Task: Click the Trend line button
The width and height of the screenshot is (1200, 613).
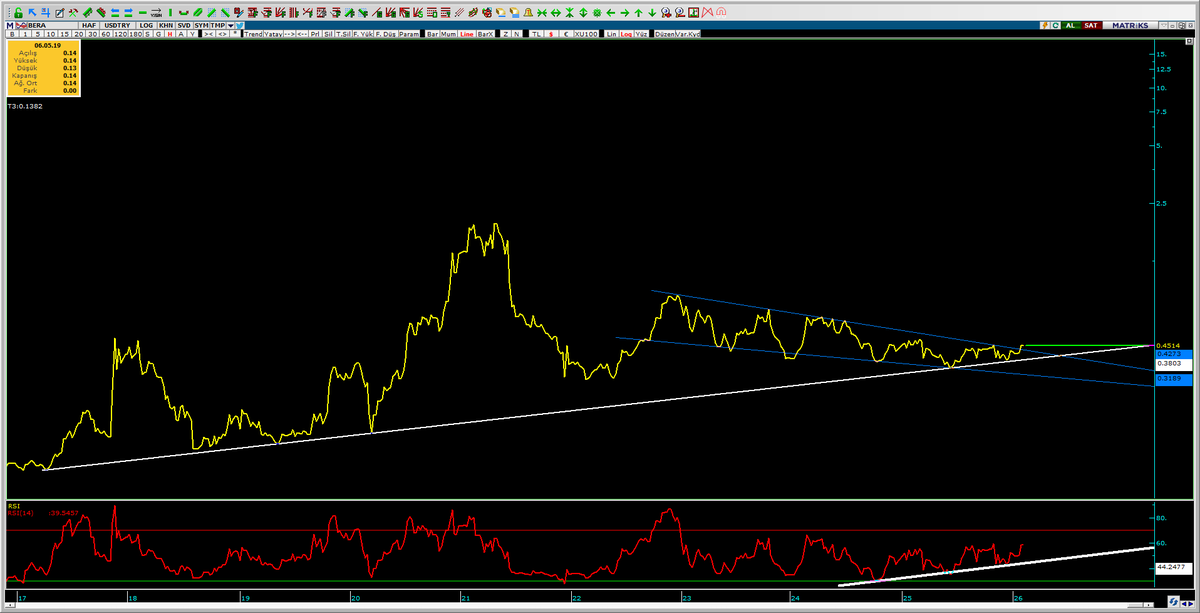Action: (x=253, y=34)
